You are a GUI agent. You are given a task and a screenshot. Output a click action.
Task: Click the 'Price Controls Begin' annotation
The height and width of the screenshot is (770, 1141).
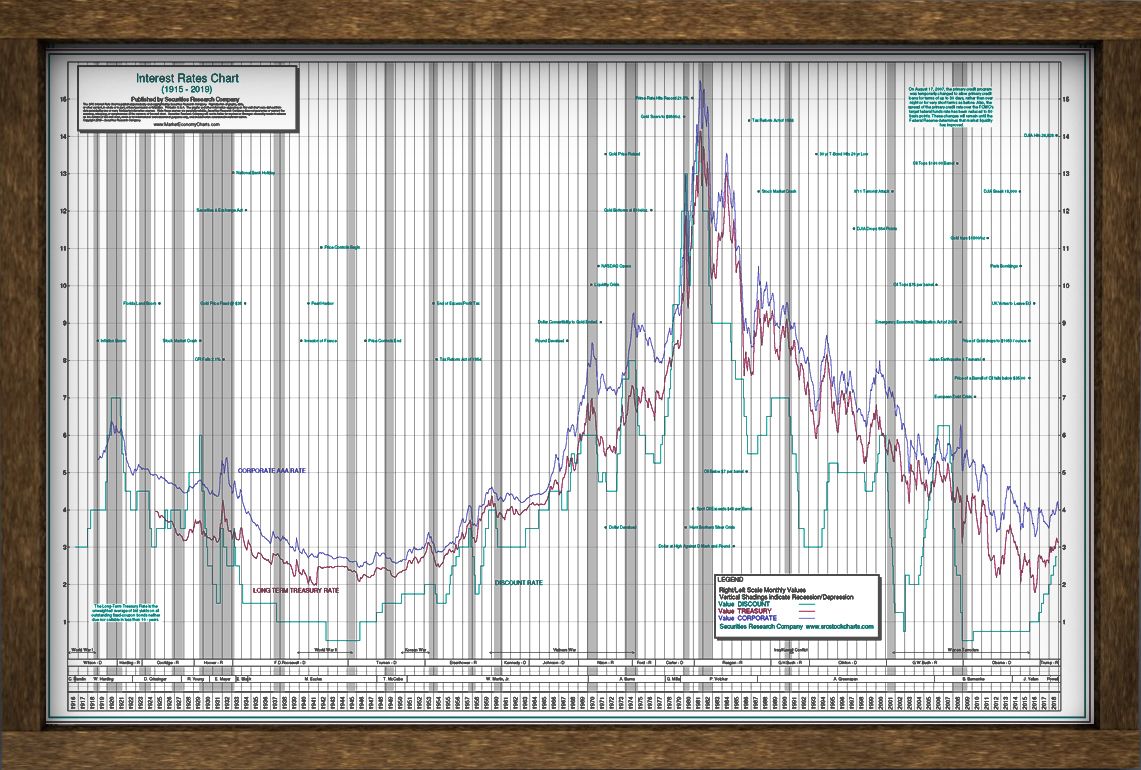coord(341,247)
